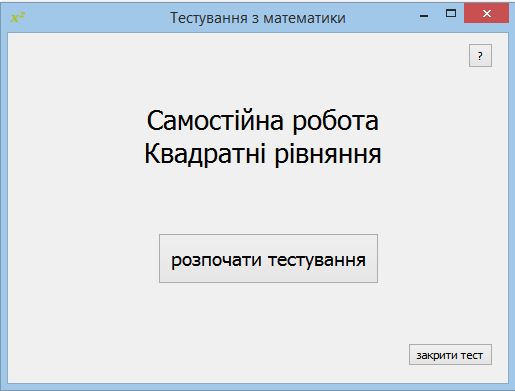This screenshot has width=515, height=391.
Task: Click the 'закрити тест' button
Action: (x=450, y=355)
